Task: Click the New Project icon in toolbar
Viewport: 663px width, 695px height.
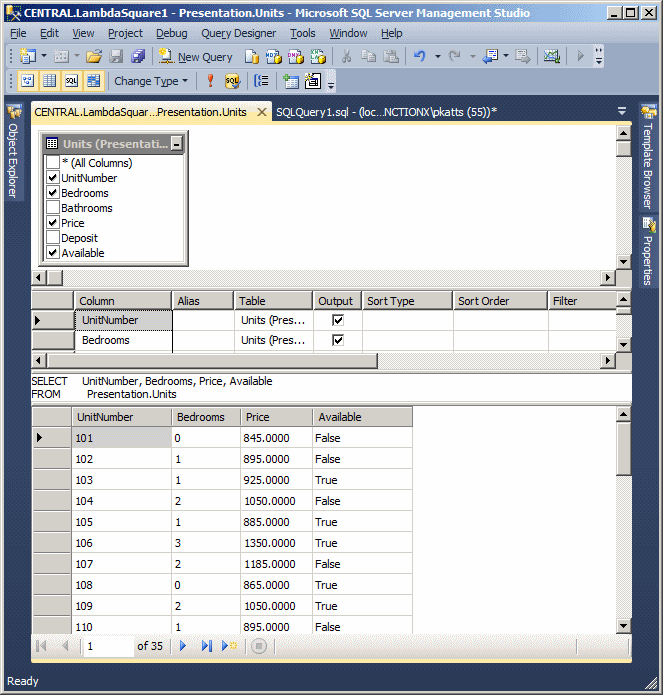Action: click(27, 56)
